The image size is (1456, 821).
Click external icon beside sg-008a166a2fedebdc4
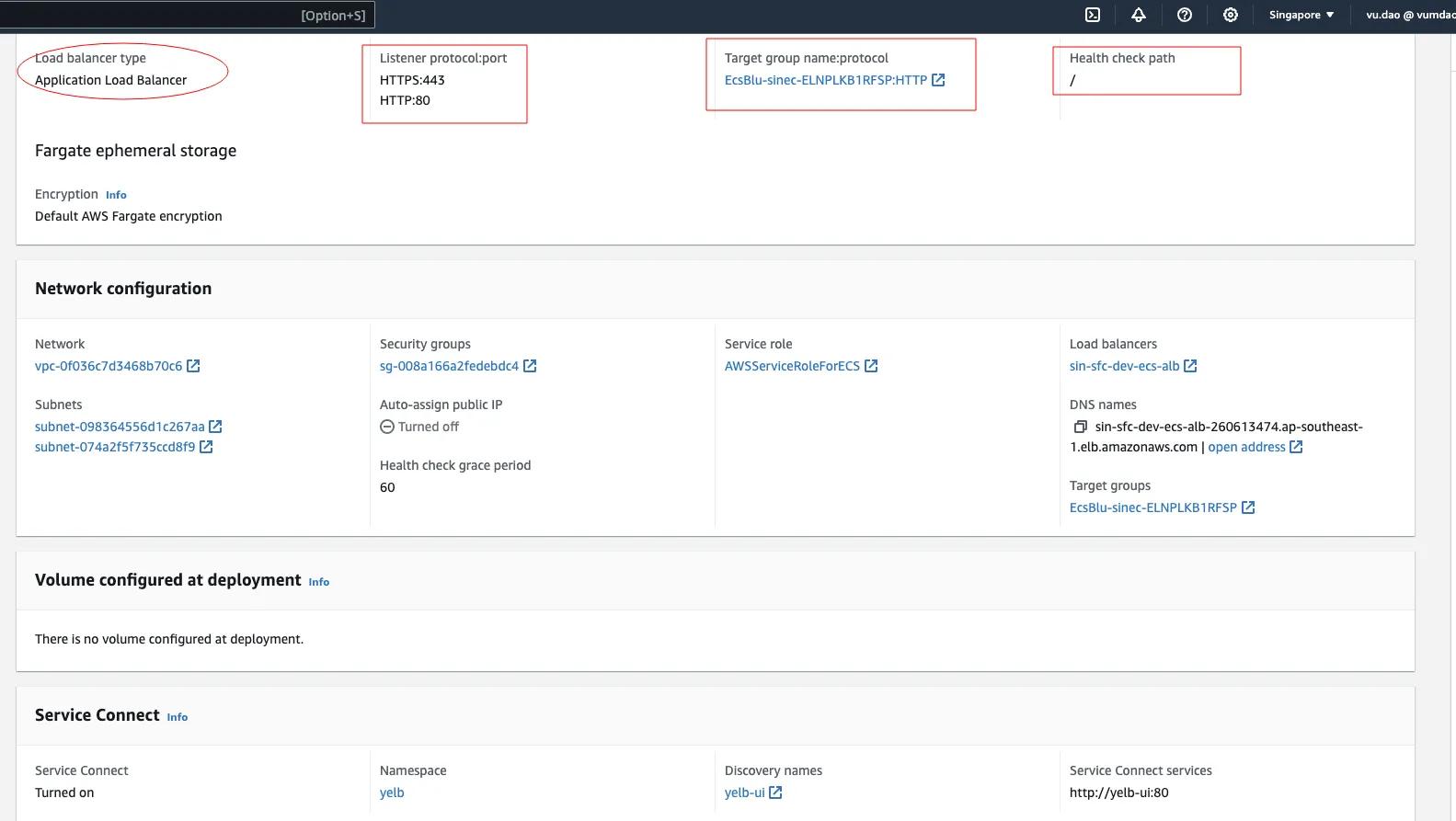point(530,366)
